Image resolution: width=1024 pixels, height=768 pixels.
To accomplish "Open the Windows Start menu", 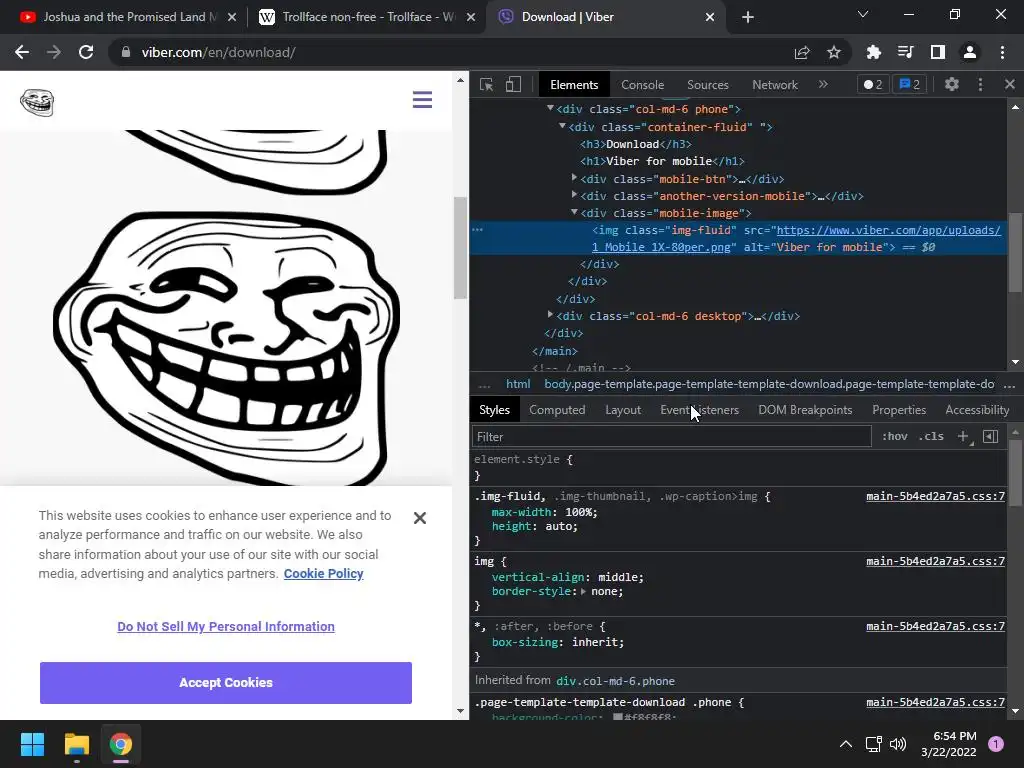I will [x=32, y=744].
